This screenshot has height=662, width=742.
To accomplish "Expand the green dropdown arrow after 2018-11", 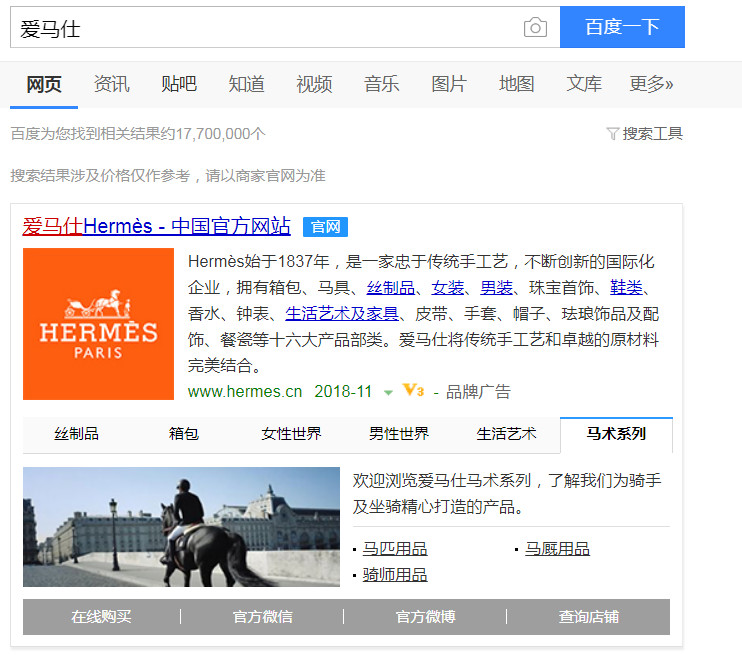I will tap(388, 393).
